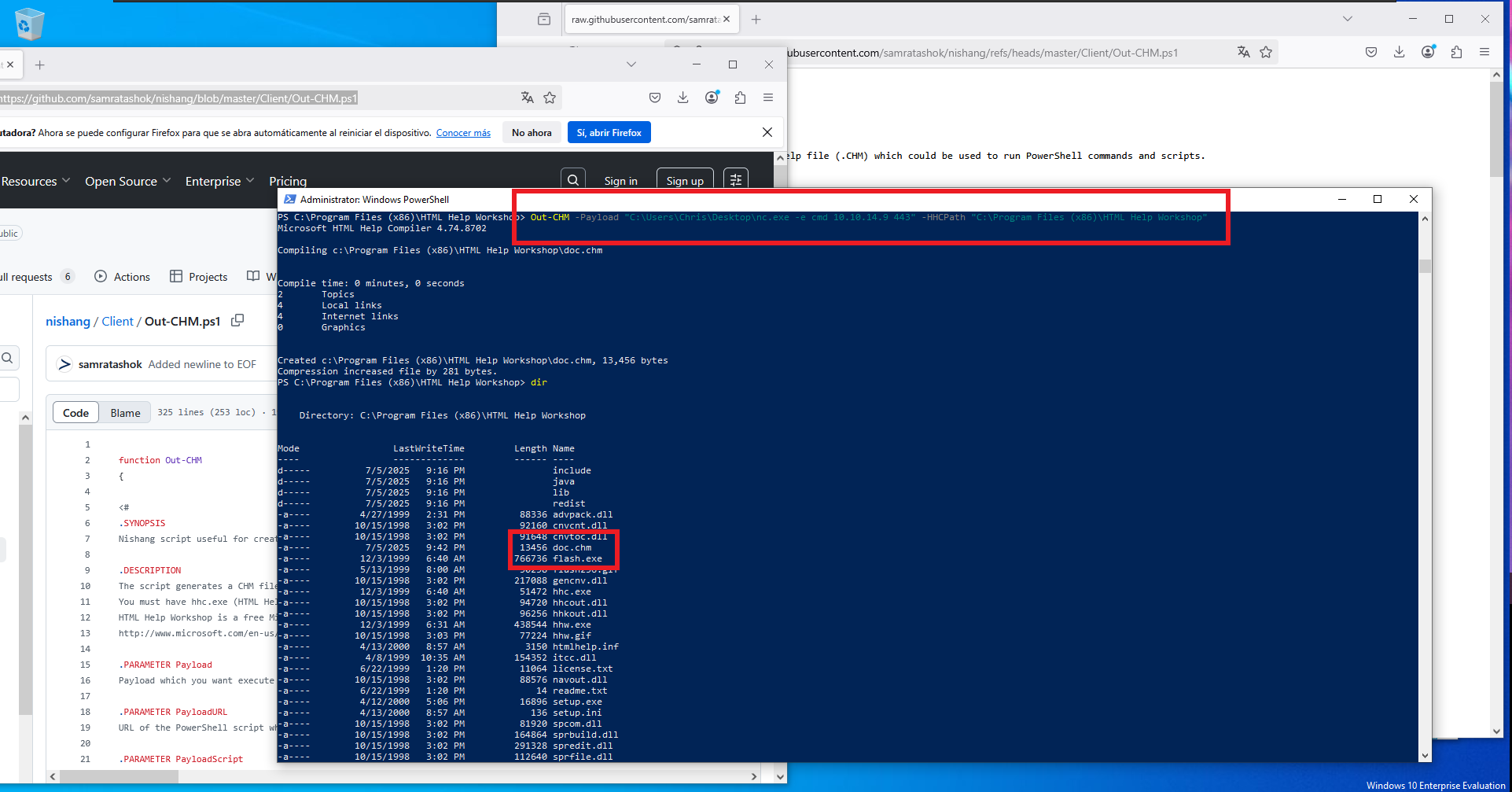The height and width of the screenshot is (792, 1512).
Task: Click the search icon in GitHub file sidebar
Action: tap(8, 359)
